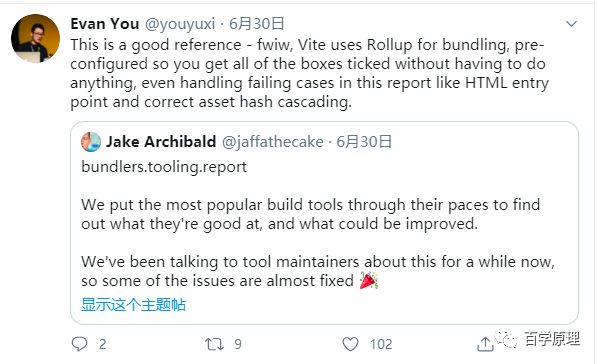Click the like count 102
The image size is (598, 364).
(381, 344)
